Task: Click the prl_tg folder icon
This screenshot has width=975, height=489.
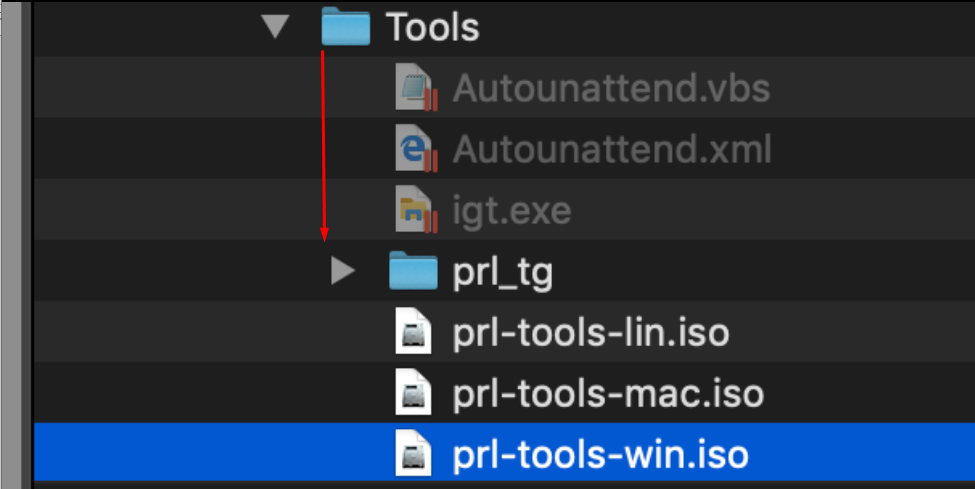Action: click(x=413, y=271)
